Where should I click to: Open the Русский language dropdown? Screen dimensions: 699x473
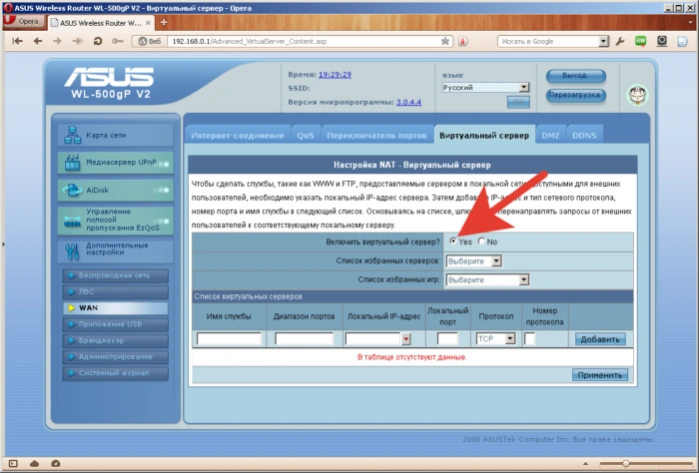click(485, 87)
